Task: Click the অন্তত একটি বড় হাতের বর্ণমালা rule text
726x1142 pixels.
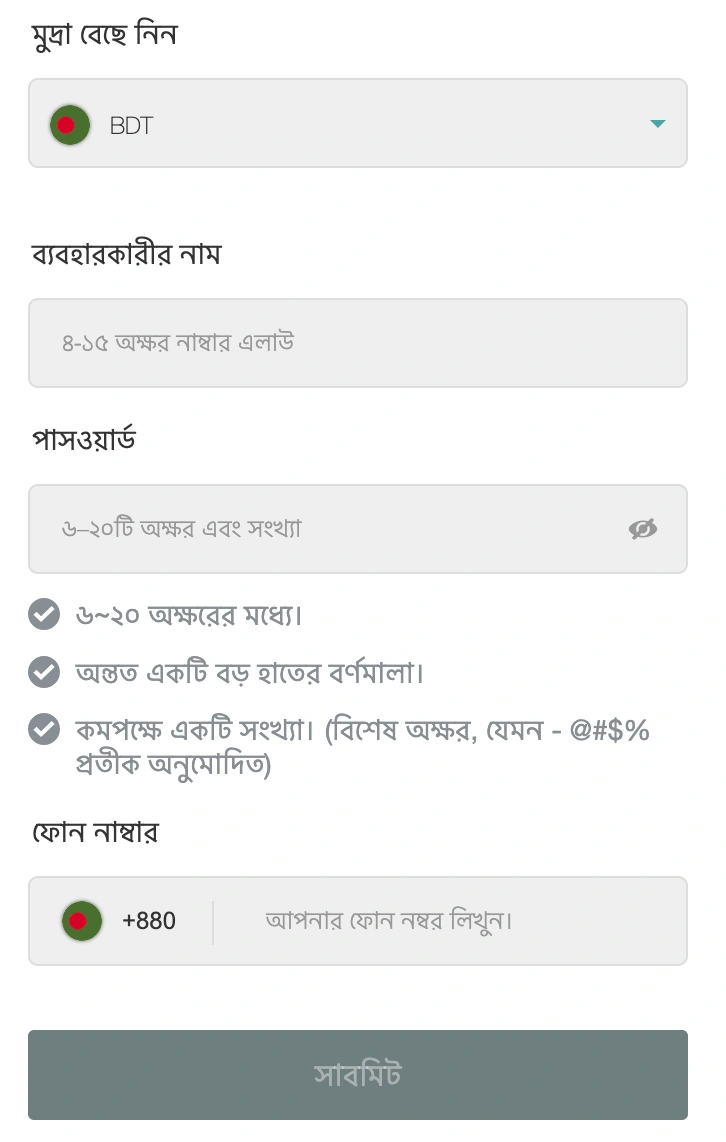Action: [x=250, y=672]
